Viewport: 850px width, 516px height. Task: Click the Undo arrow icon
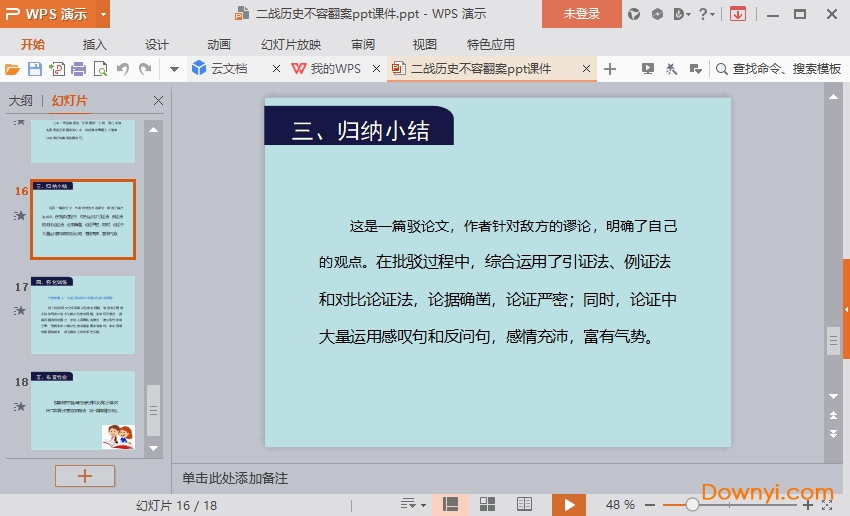tap(123, 69)
